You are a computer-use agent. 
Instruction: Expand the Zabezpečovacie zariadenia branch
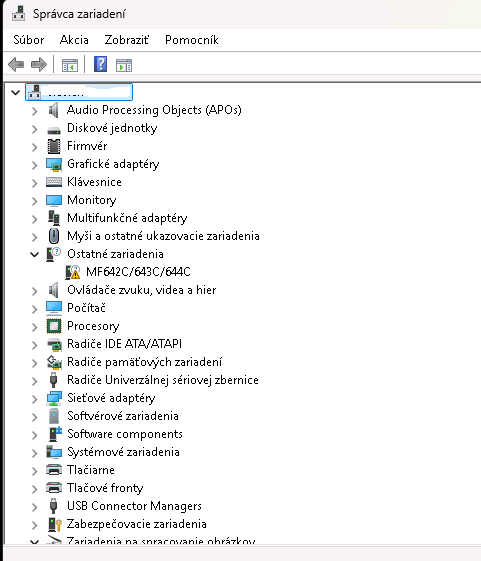pos(34,525)
